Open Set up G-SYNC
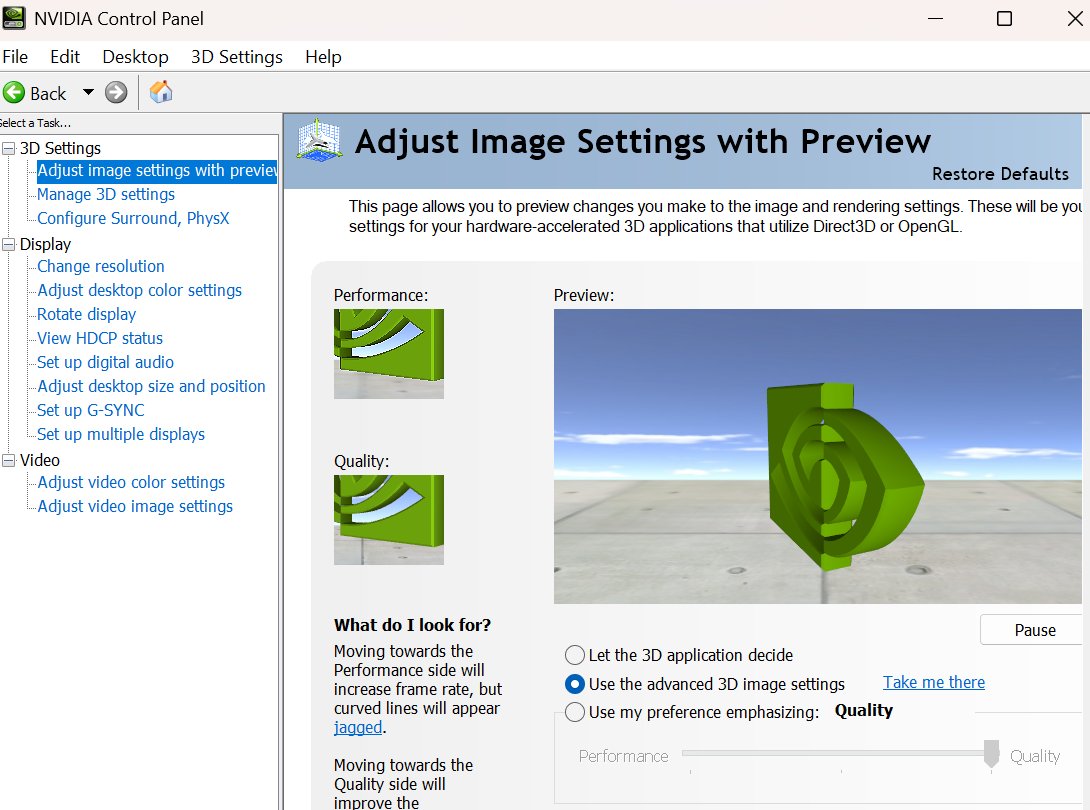 pyautogui.click(x=90, y=410)
